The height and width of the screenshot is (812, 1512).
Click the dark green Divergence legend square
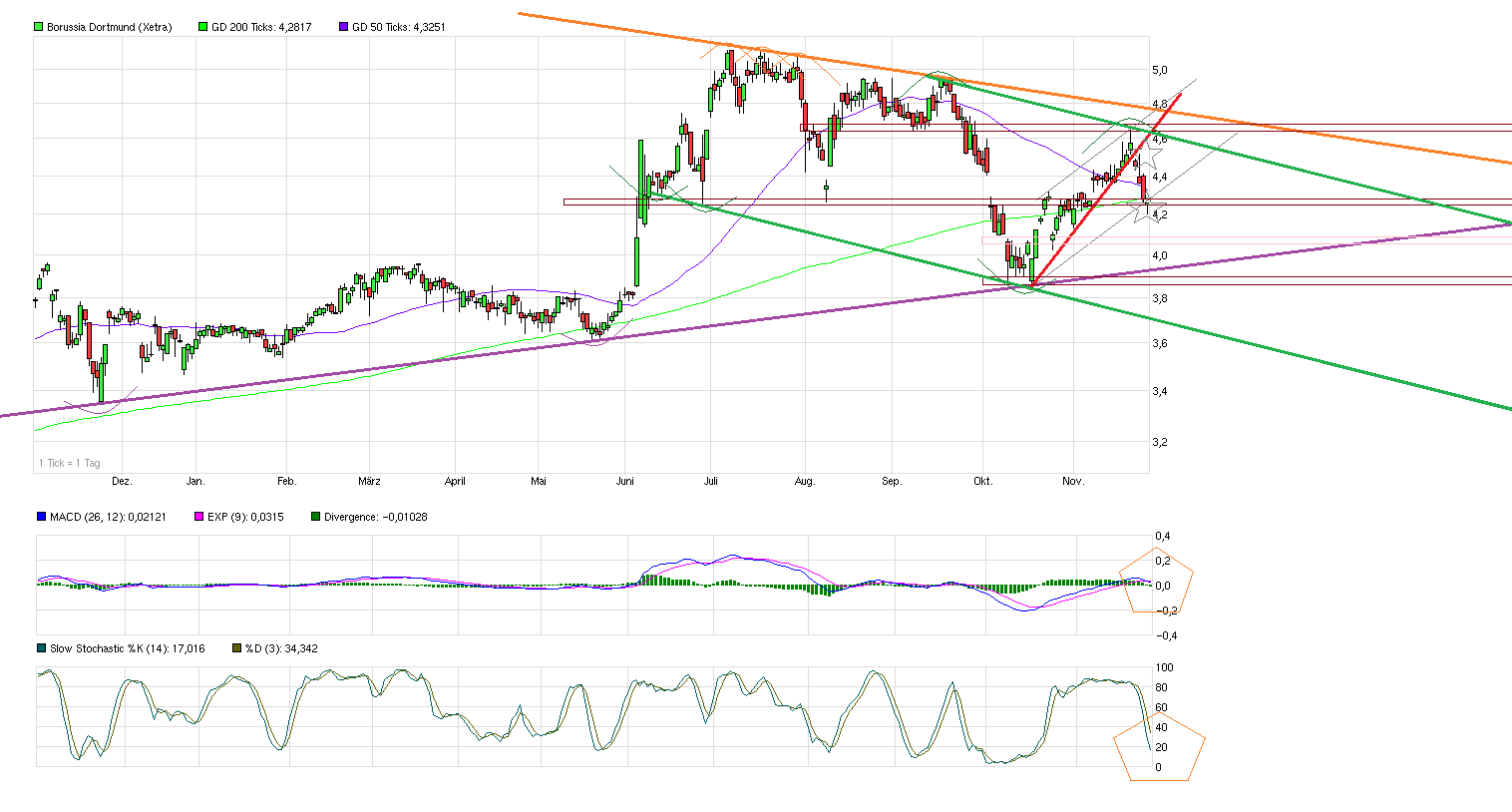pyautogui.click(x=316, y=517)
